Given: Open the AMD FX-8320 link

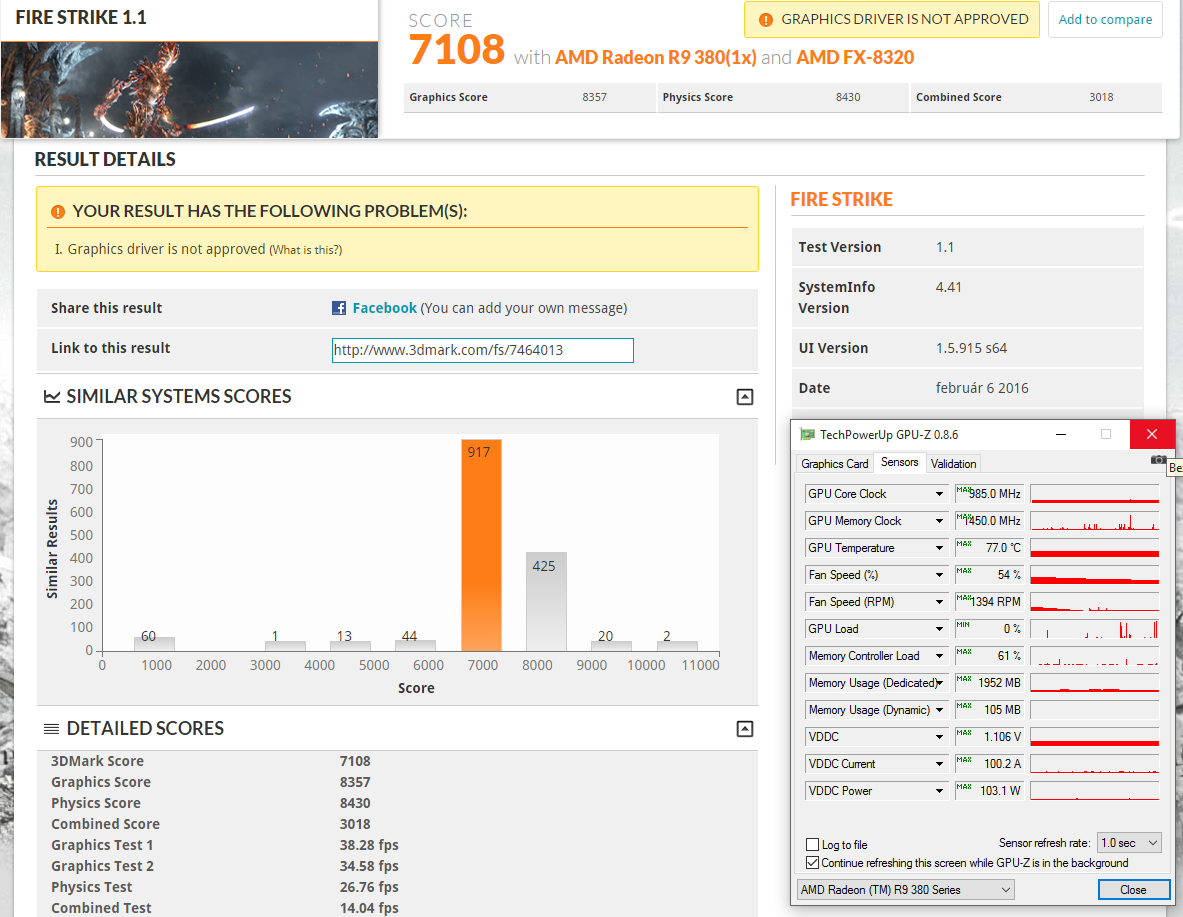Looking at the screenshot, I should click(855, 57).
